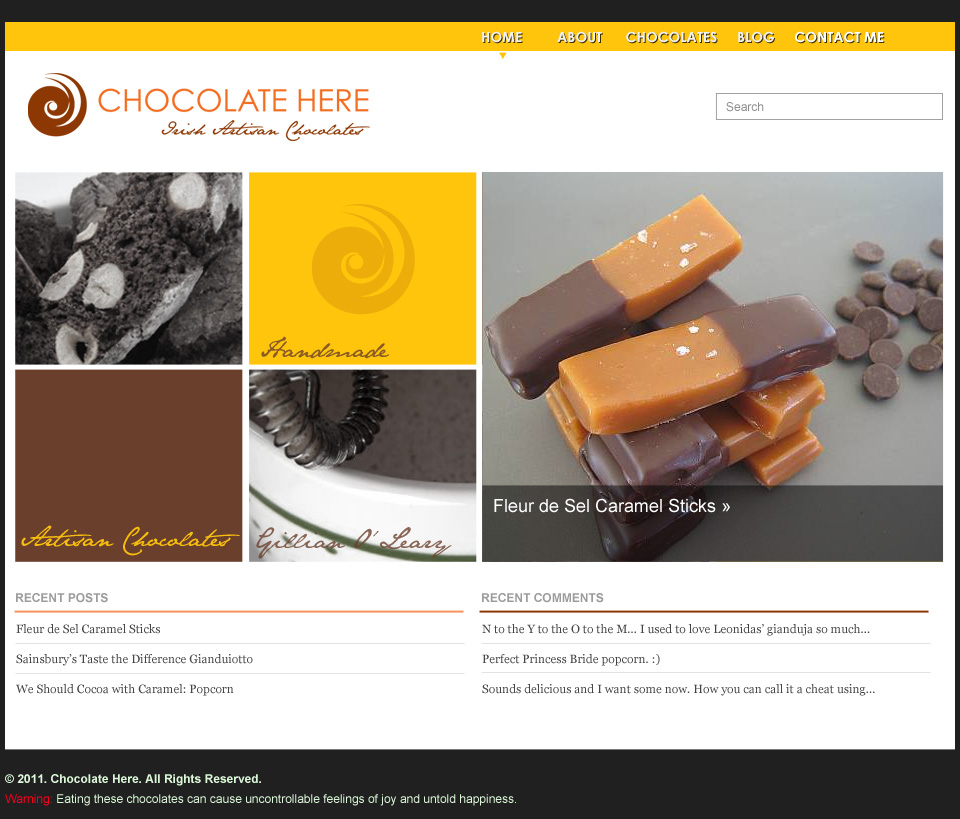Click in the Search field
This screenshot has width=960, height=819.
[829, 107]
